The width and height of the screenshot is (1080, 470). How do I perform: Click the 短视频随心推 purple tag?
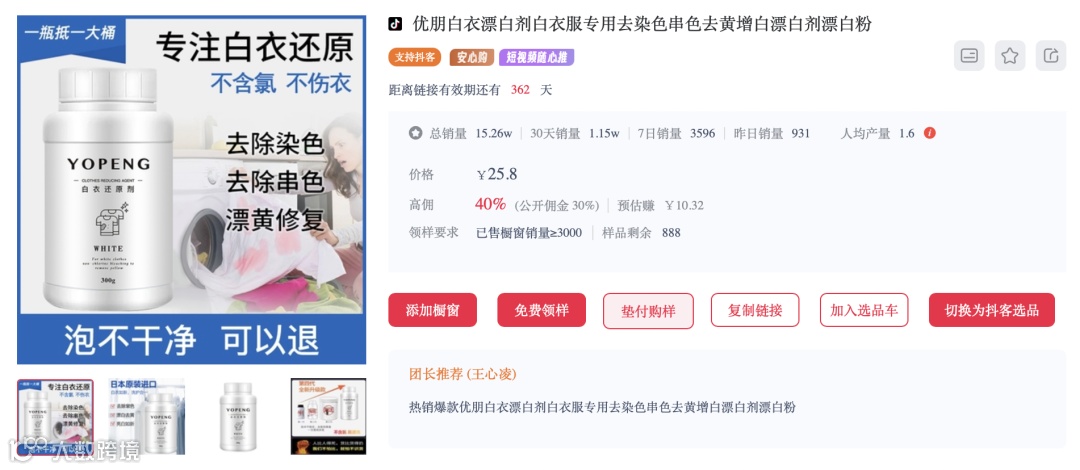pos(537,57)
